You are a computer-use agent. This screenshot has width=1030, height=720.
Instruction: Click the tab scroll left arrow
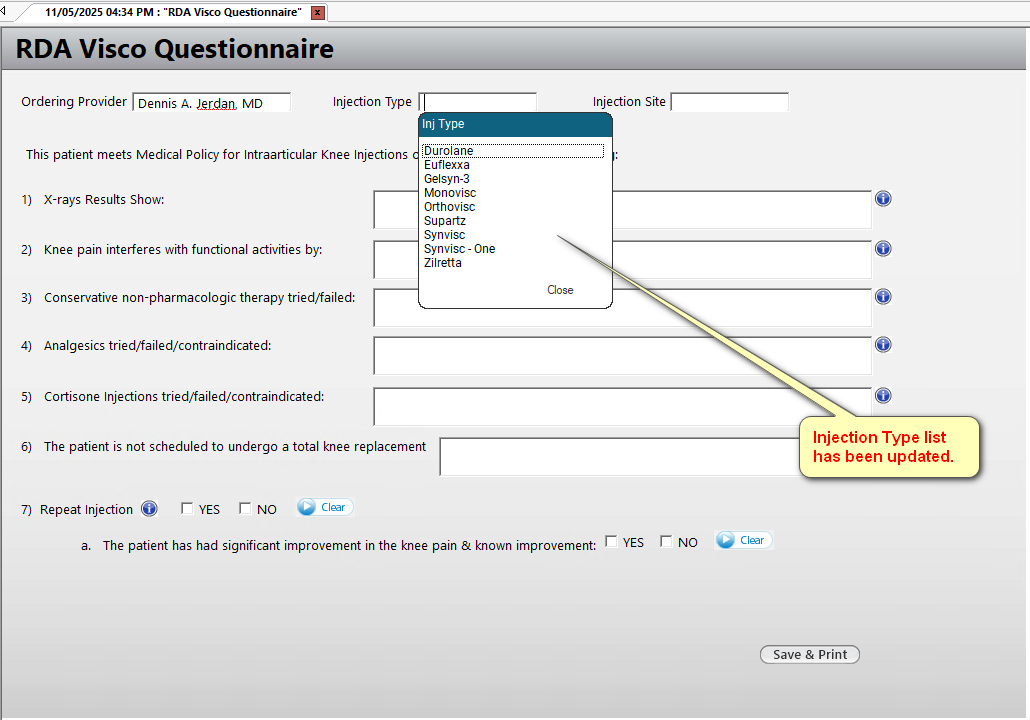tap(3, 11)
